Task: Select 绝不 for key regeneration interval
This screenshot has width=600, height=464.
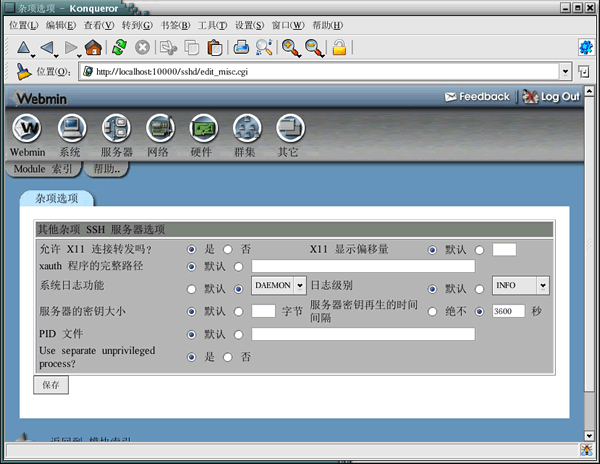Action: [x=432, y=312]
